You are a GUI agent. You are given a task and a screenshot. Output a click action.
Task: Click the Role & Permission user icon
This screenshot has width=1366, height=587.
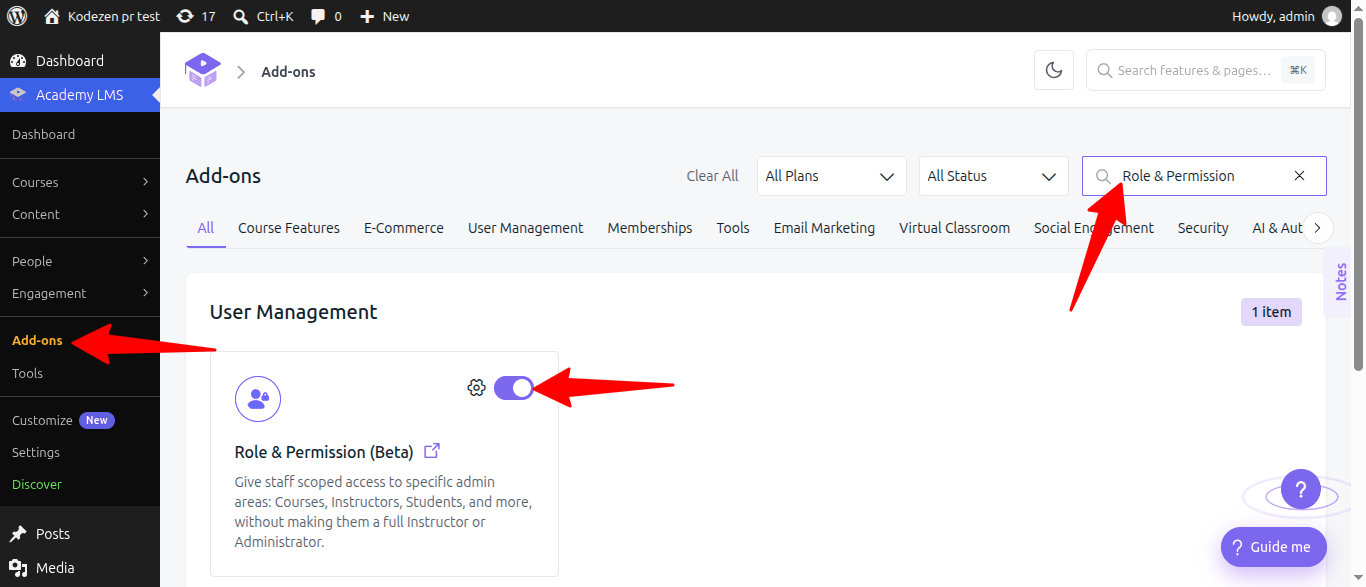click(x=258, y=399)
